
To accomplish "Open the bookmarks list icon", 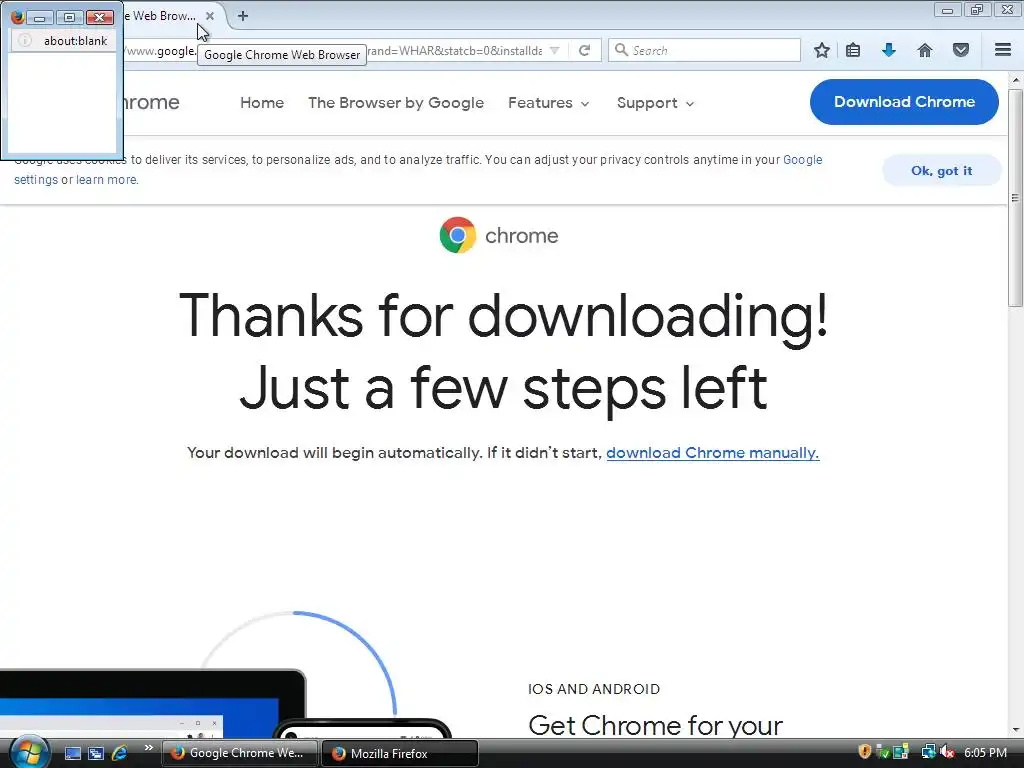I will (853, 50).
